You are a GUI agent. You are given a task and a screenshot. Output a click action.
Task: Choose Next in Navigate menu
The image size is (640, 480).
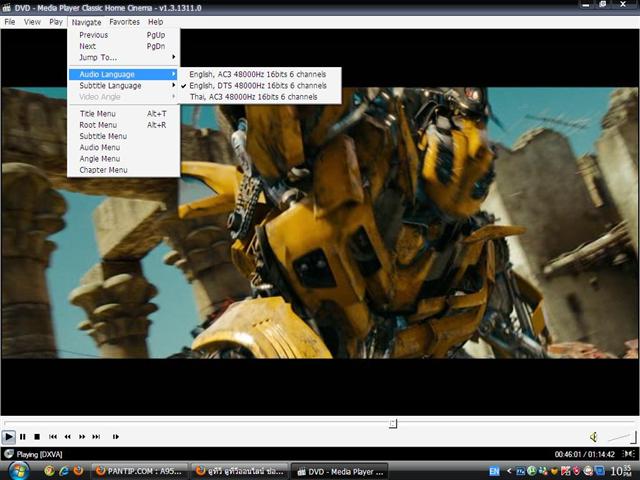coord(124,46)
